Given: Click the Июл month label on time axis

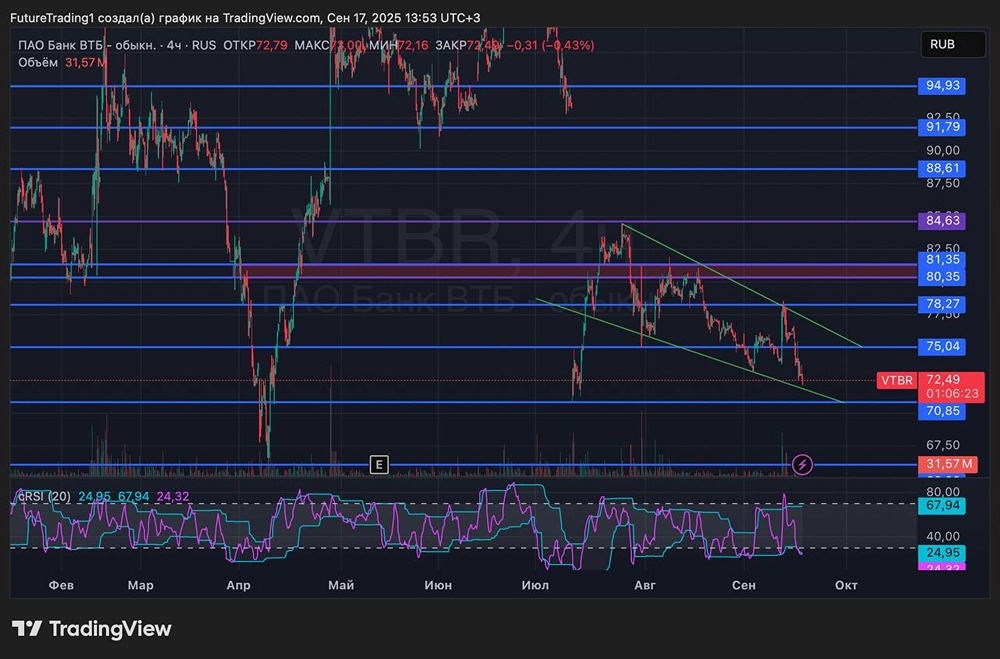Looking at the screenshot, I should pyautogui.click(x=535, y=585).
